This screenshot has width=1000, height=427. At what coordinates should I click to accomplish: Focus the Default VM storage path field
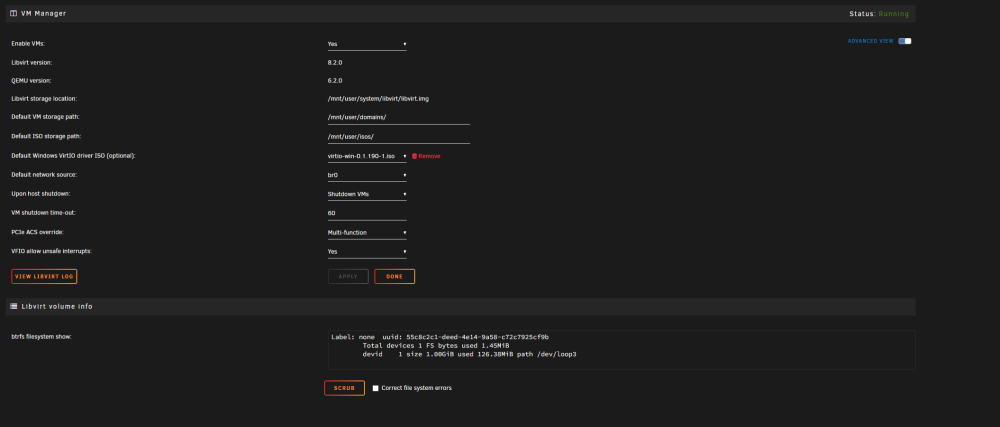(399, 117)
